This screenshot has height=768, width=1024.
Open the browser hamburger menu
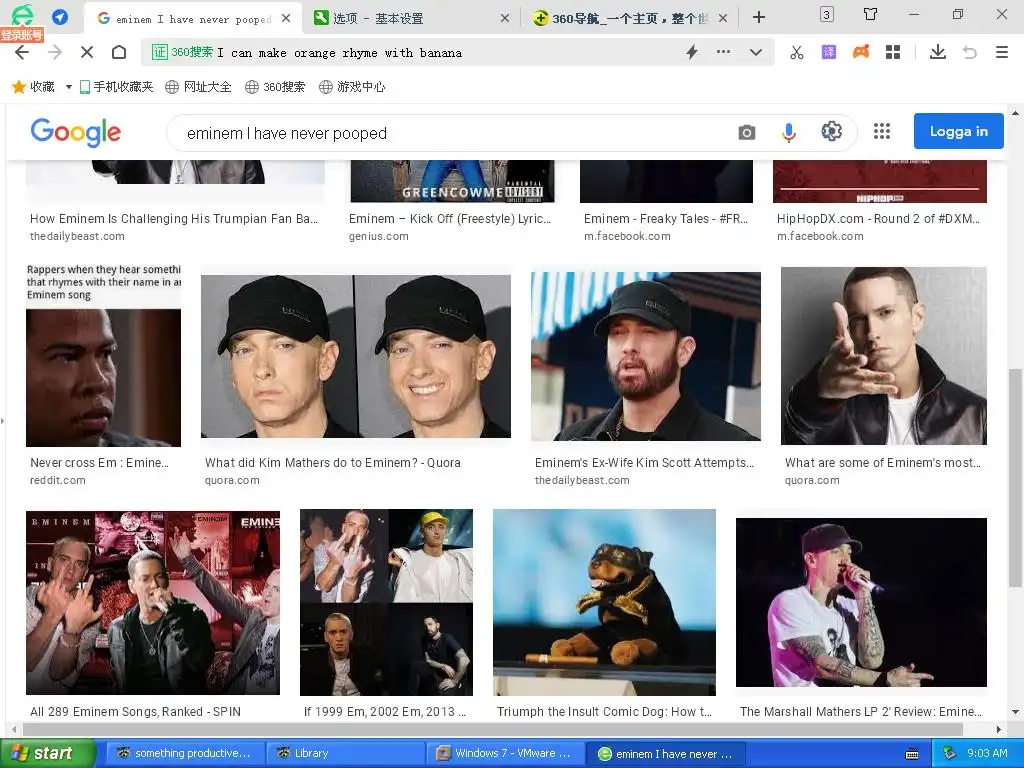click(x=1002, y=52)
